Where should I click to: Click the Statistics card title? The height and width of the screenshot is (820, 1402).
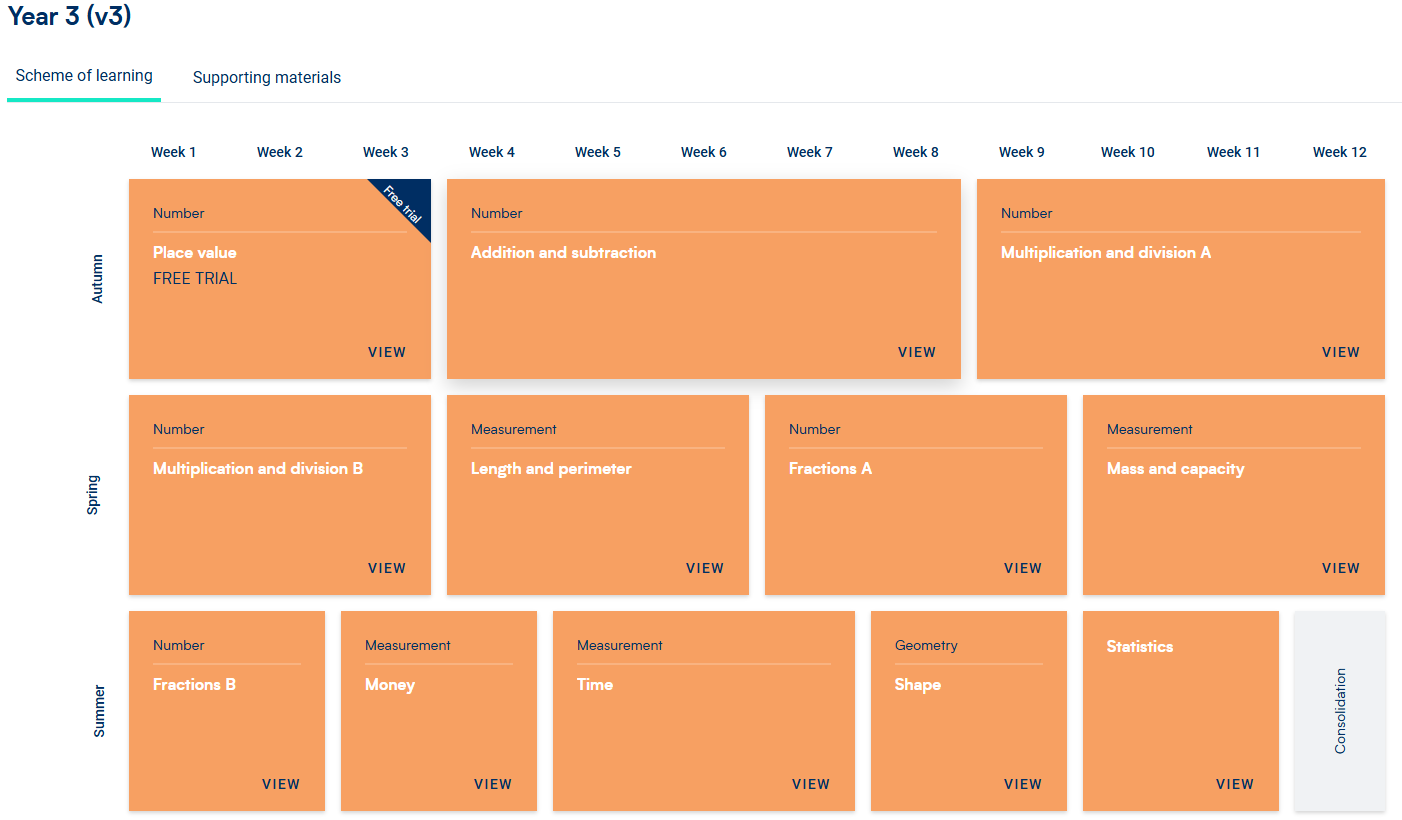coord(1139,647)
